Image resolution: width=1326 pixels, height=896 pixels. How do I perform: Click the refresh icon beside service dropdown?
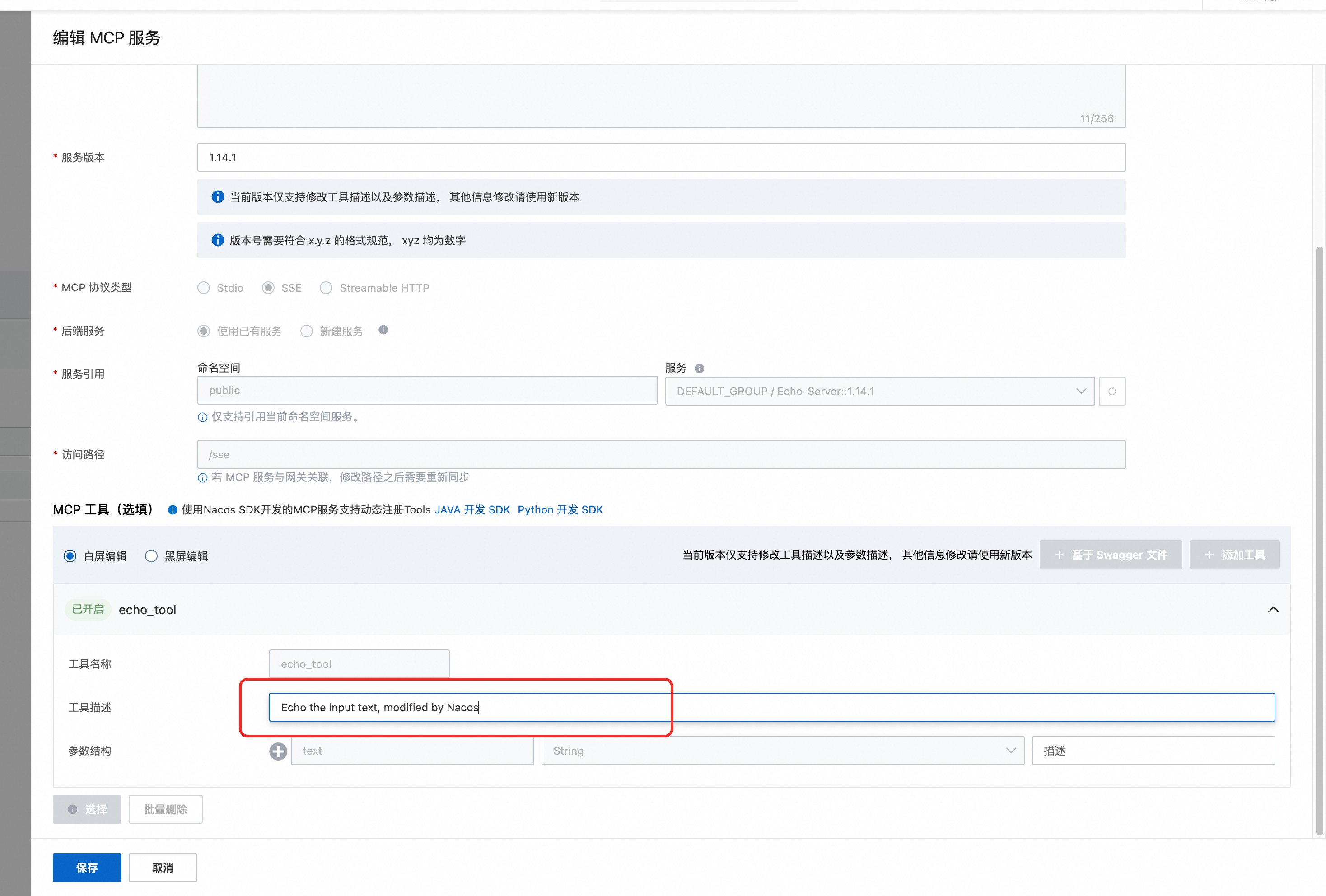click(1111, 391)
